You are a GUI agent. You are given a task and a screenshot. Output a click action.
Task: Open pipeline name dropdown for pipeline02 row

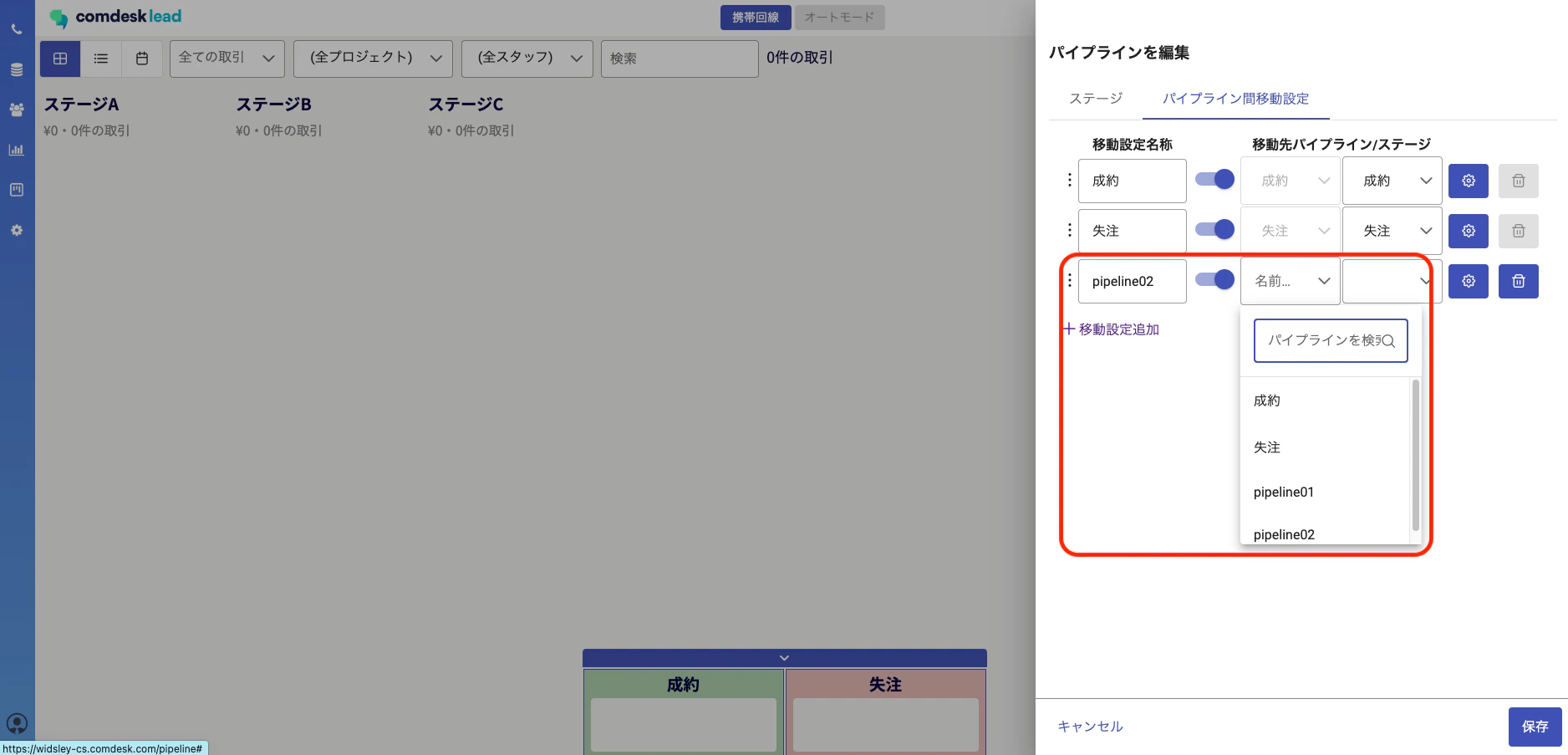(x=1291, y=281)
